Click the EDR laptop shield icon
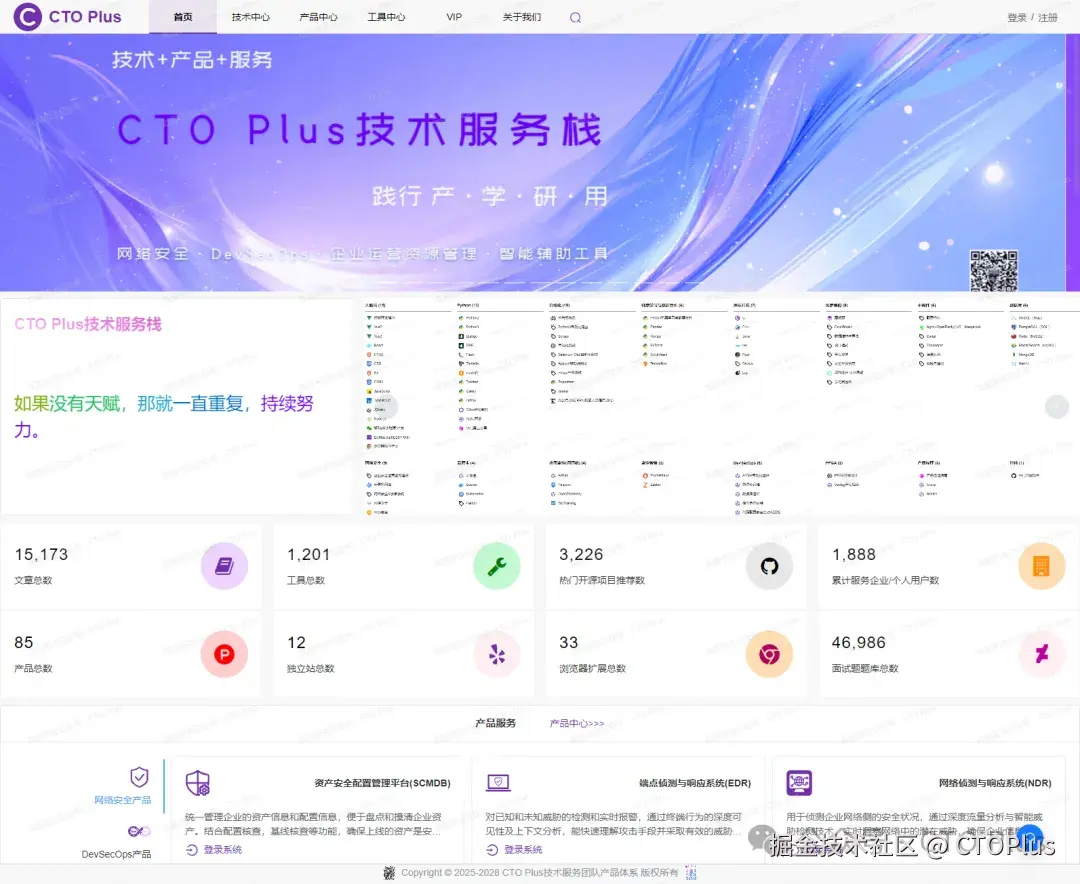This screenshot has width=1080, height=884. pyautogui.click(x=498, y=782)
